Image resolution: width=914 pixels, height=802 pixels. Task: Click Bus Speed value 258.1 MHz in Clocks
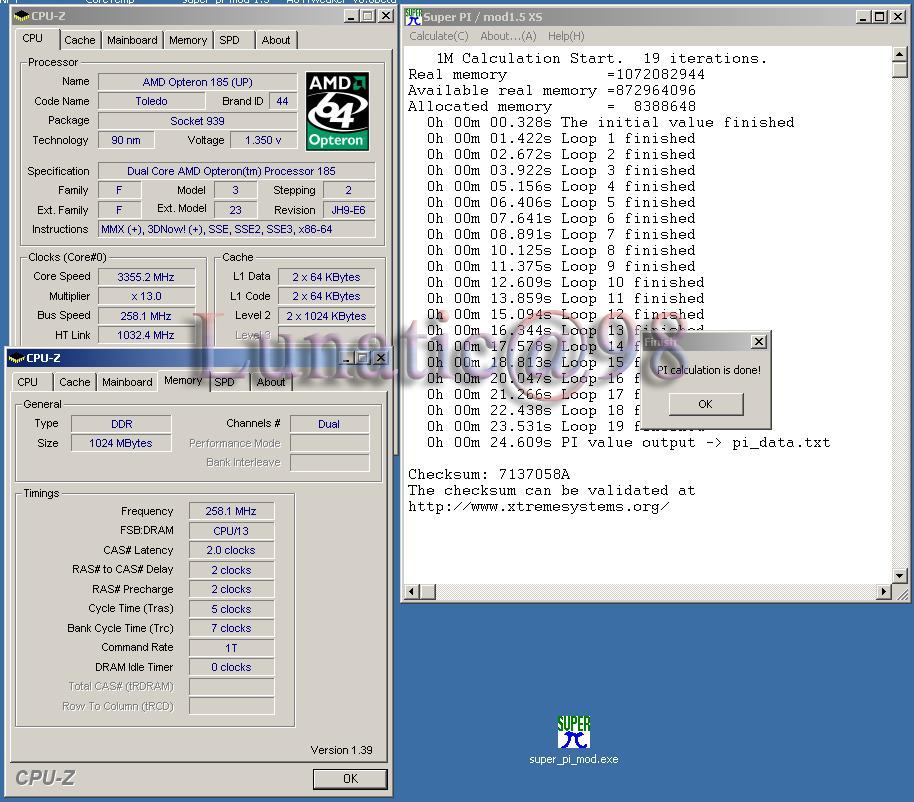[x=146, y=316]
